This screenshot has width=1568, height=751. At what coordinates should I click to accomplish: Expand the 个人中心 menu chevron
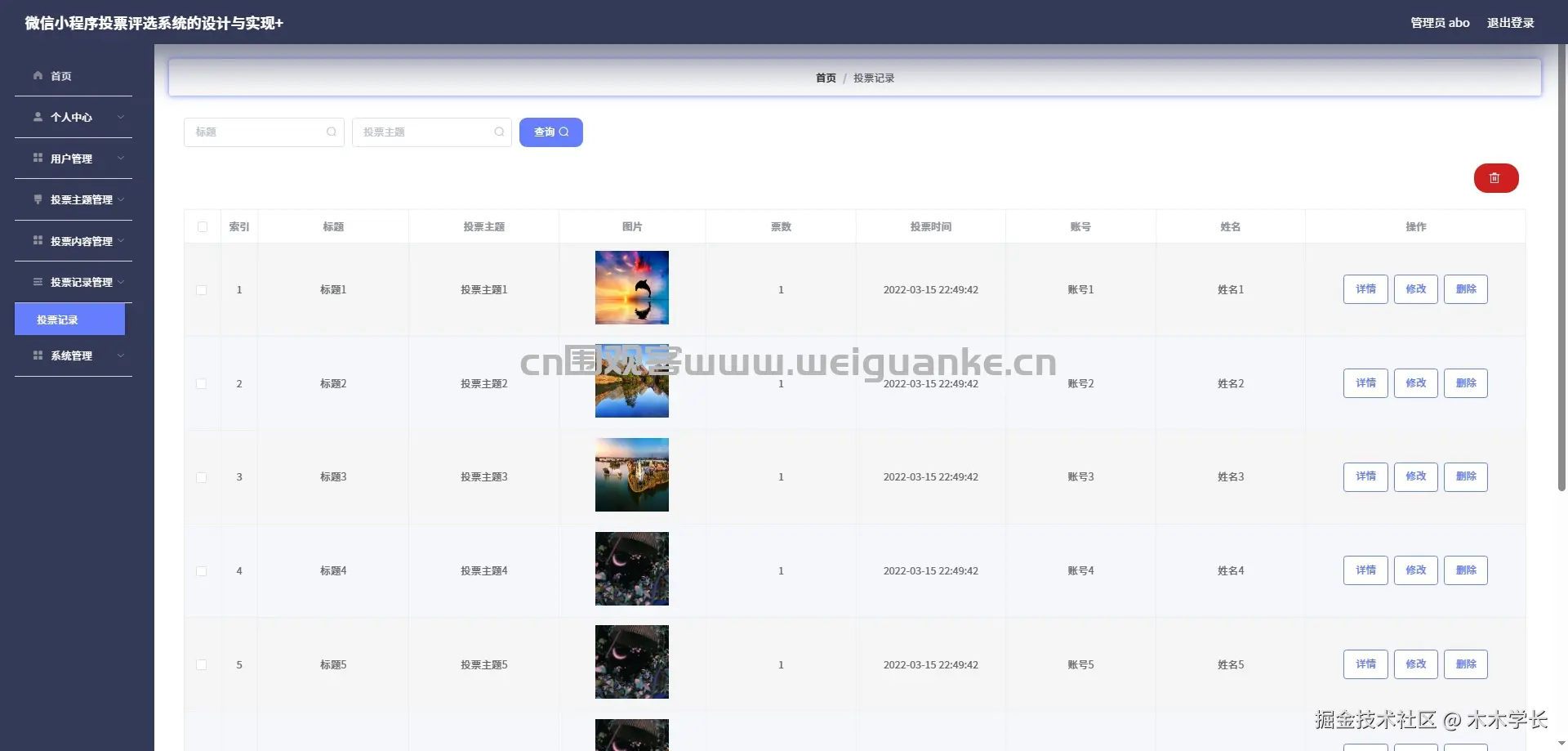tap(121, 117)
